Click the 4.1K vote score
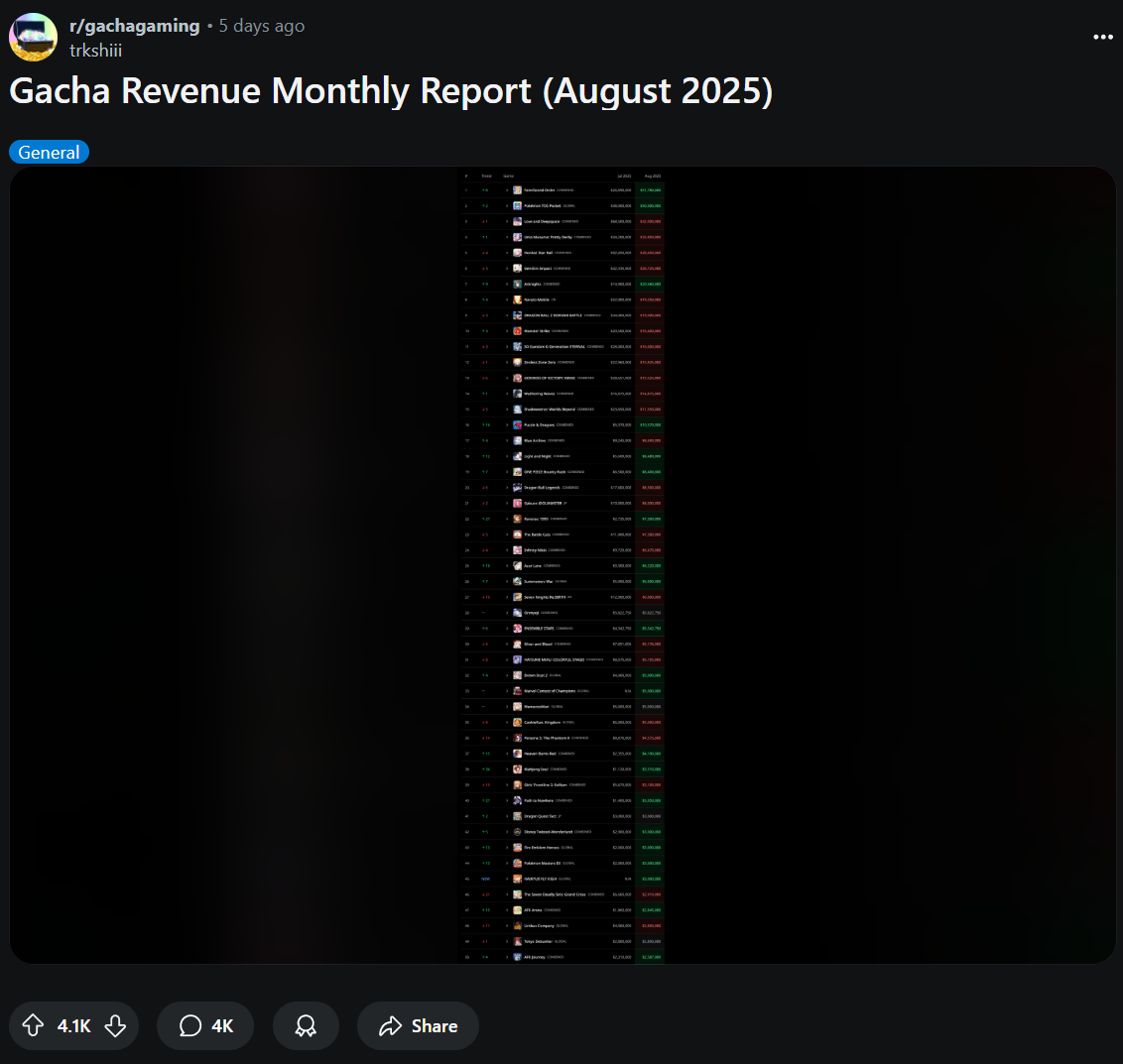Screen dimensions: 1123x1064 (73, 1026)
